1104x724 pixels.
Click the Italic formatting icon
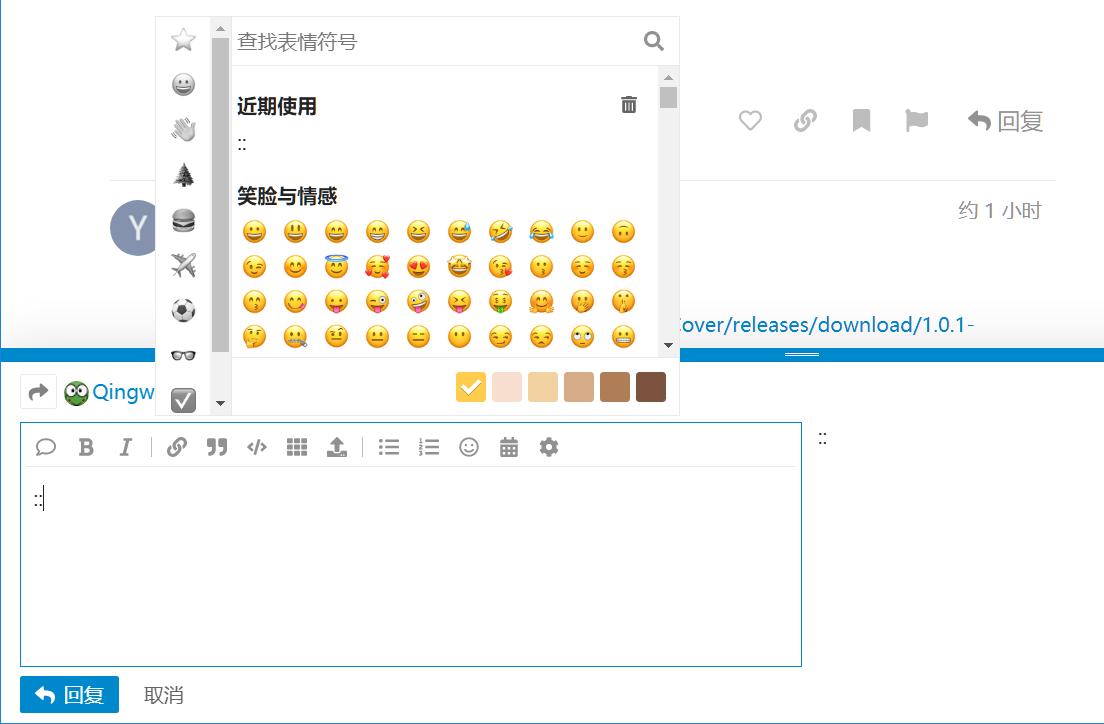tap(125, 447)
